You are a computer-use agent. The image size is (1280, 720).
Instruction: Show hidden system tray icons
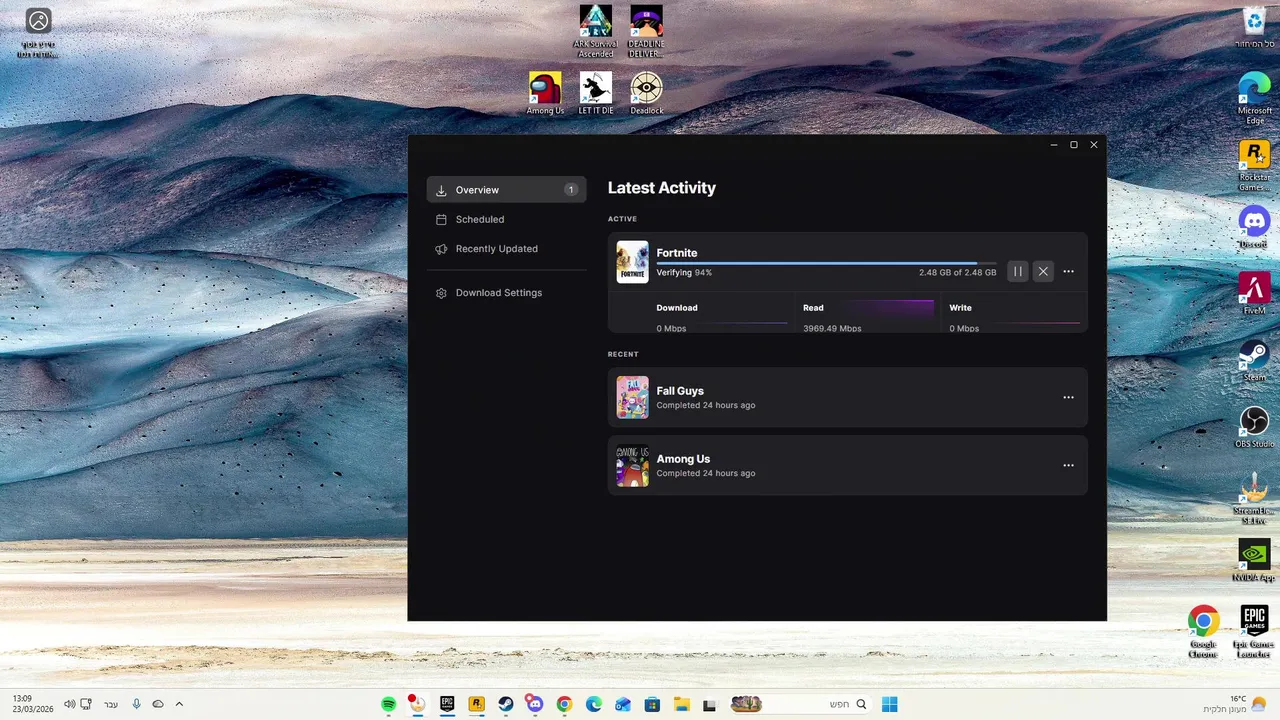[180, 704]
